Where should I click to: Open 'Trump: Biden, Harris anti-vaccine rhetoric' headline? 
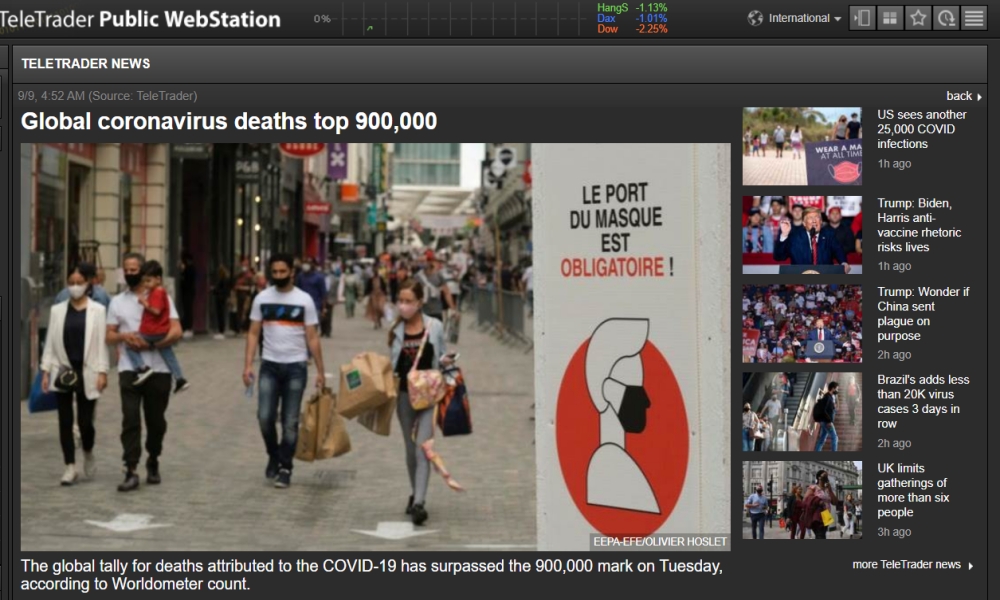click(919, 225)
